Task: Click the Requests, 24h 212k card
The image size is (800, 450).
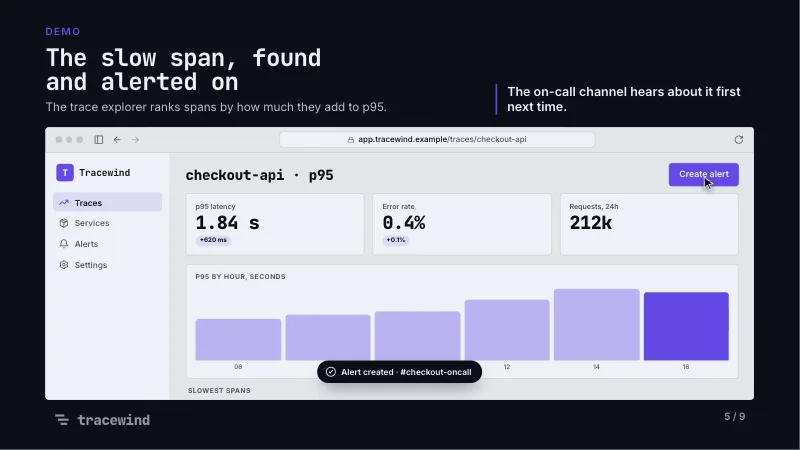Action: click(649, 224)
